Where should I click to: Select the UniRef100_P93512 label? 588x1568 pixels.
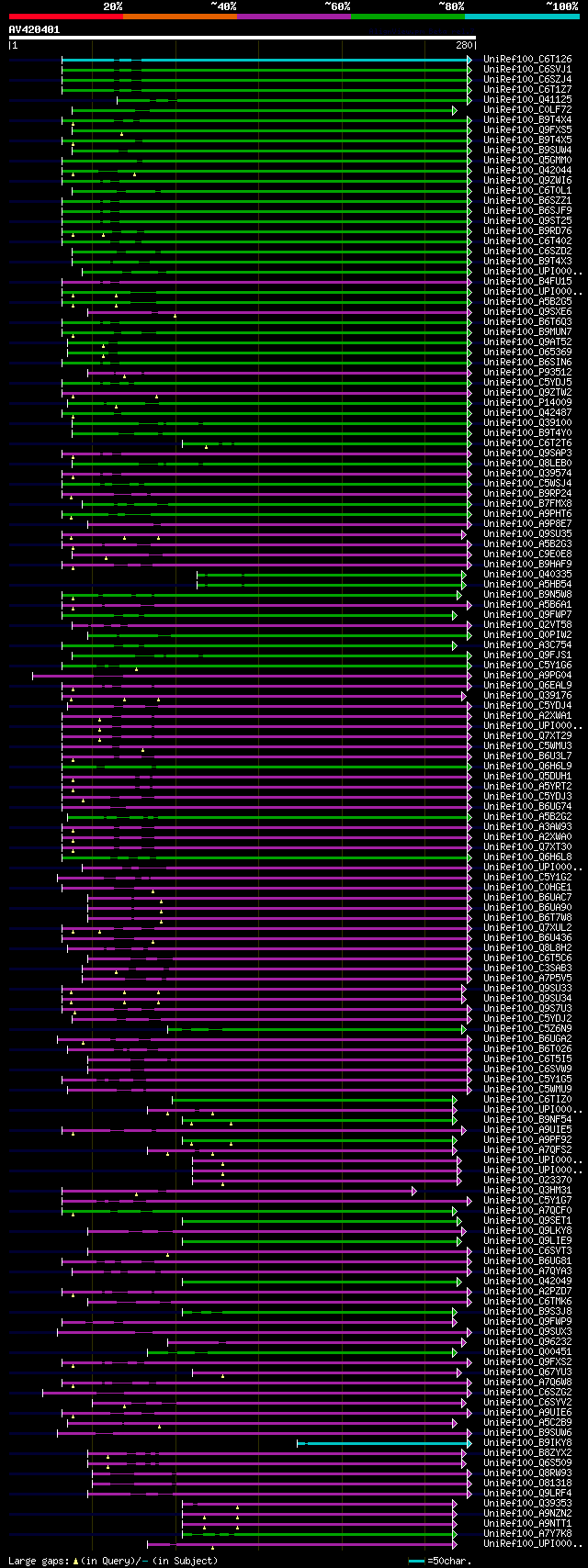[x=527, y=373]
